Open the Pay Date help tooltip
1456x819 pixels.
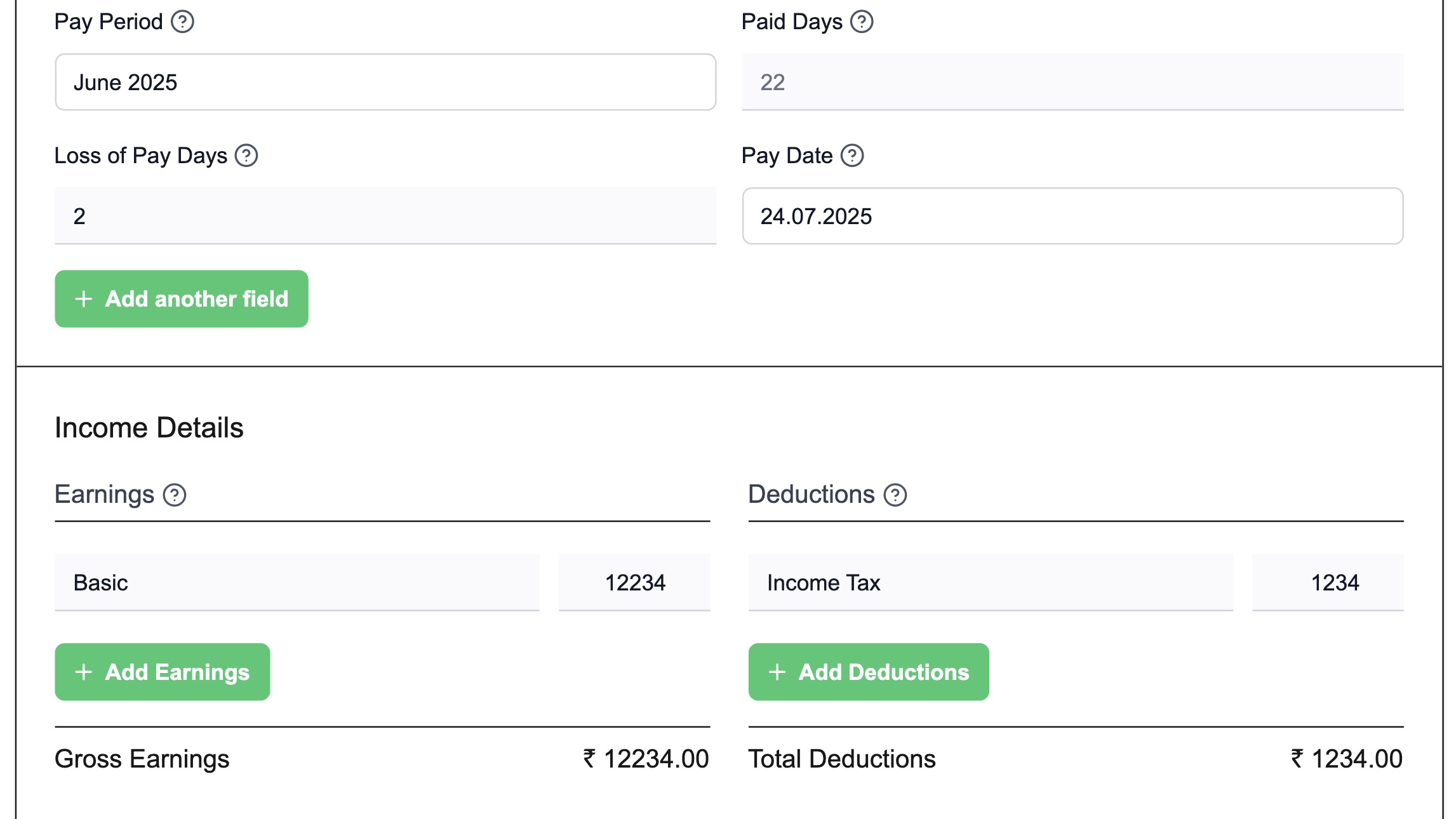point(851,156)
